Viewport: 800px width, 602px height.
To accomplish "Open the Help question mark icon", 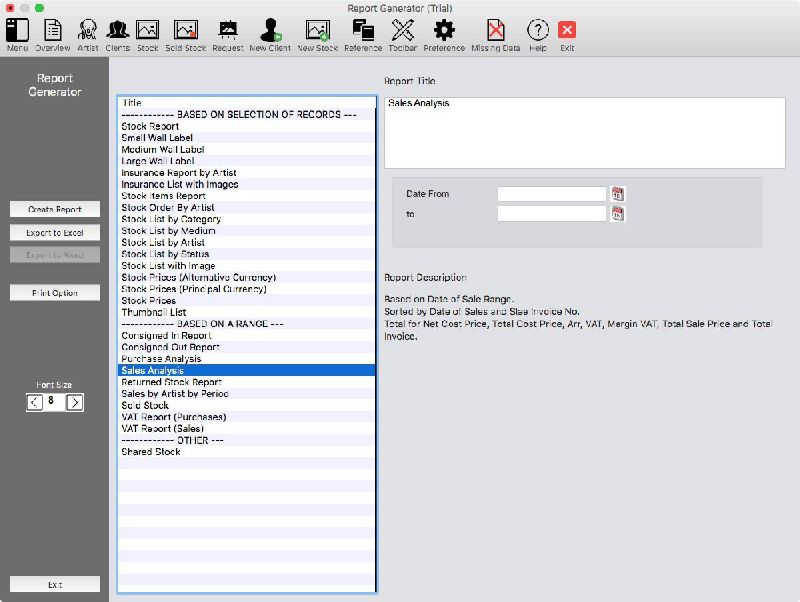I will click(x=538, y=35).
